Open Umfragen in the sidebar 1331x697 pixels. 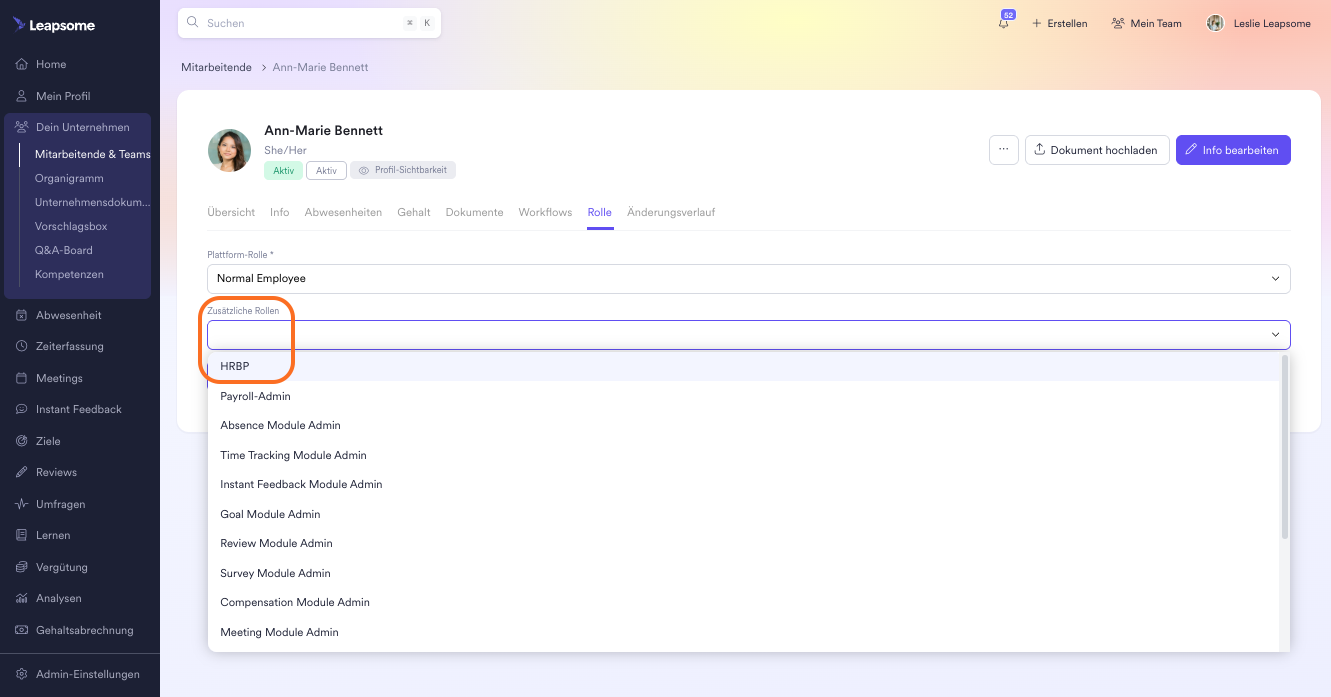60,504
